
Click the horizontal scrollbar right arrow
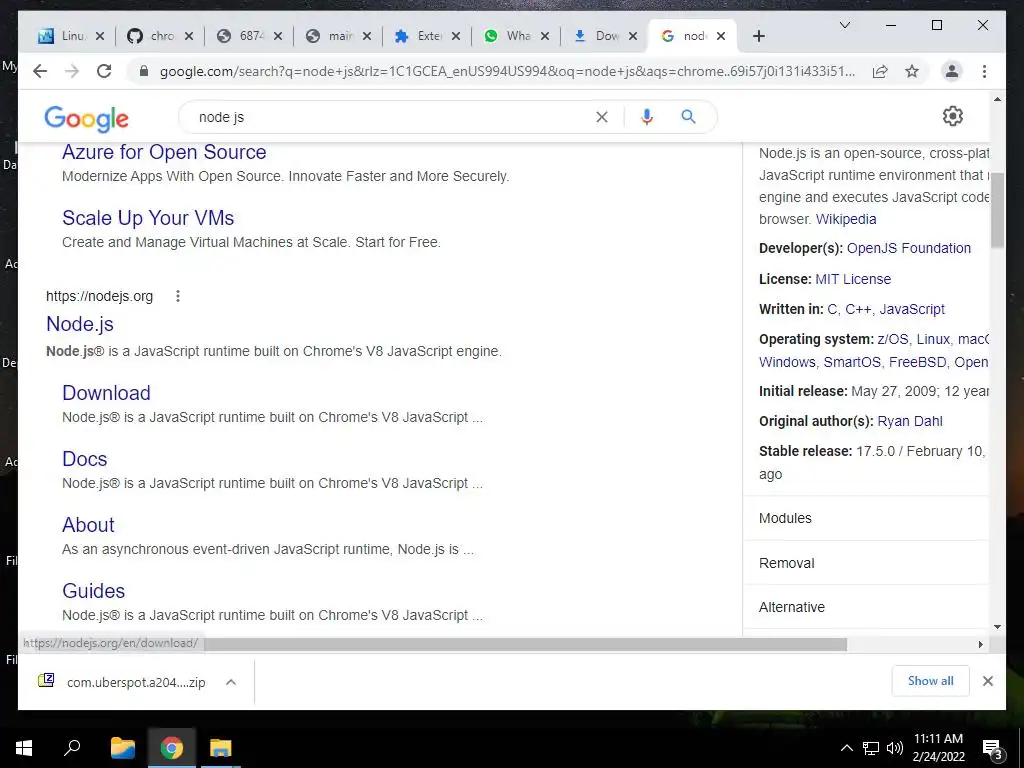tap(980, 645)
